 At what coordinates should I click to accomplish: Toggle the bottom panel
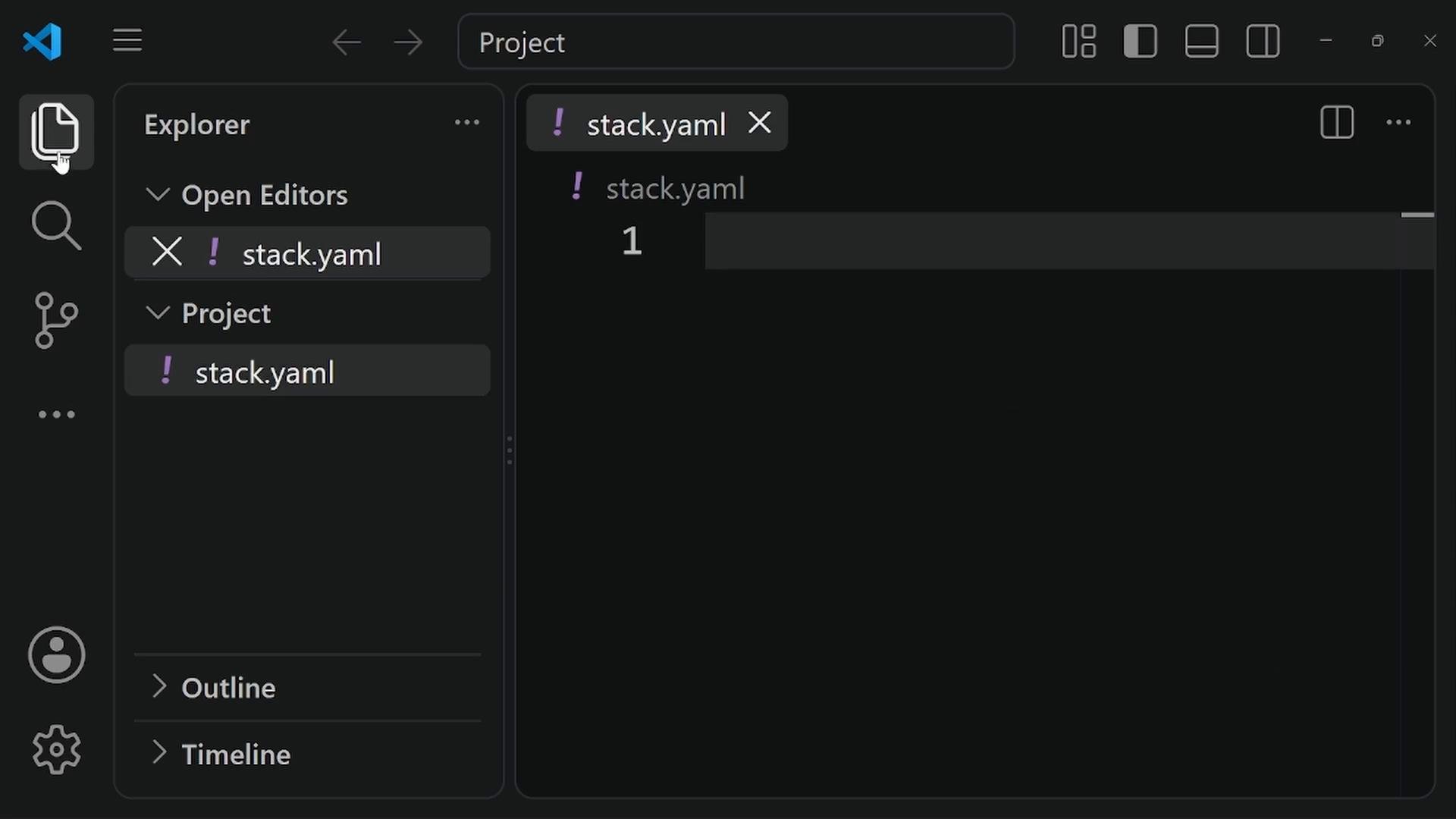[1201, 41]
